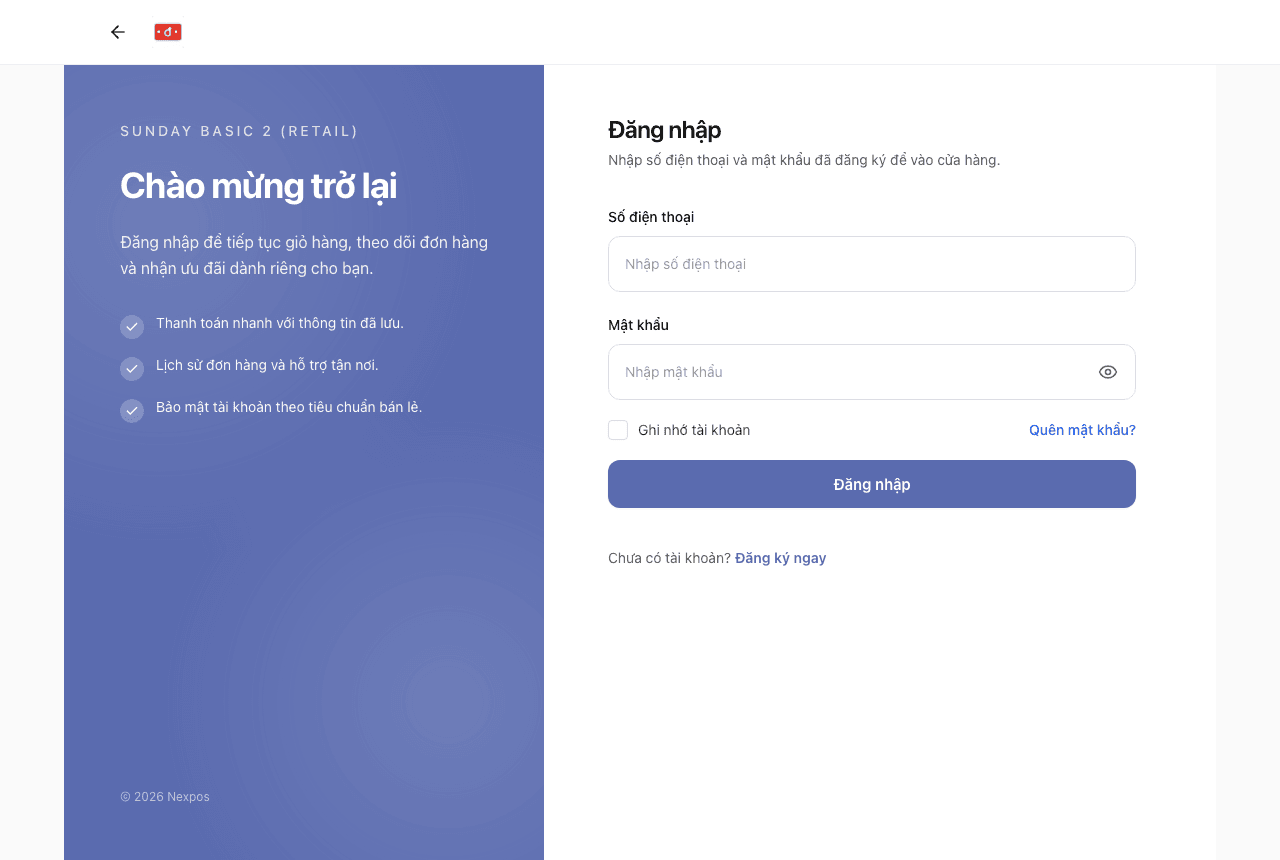Click the Mật khẩu field label
The image size is (1280, 860).
(x=638, y=325)
